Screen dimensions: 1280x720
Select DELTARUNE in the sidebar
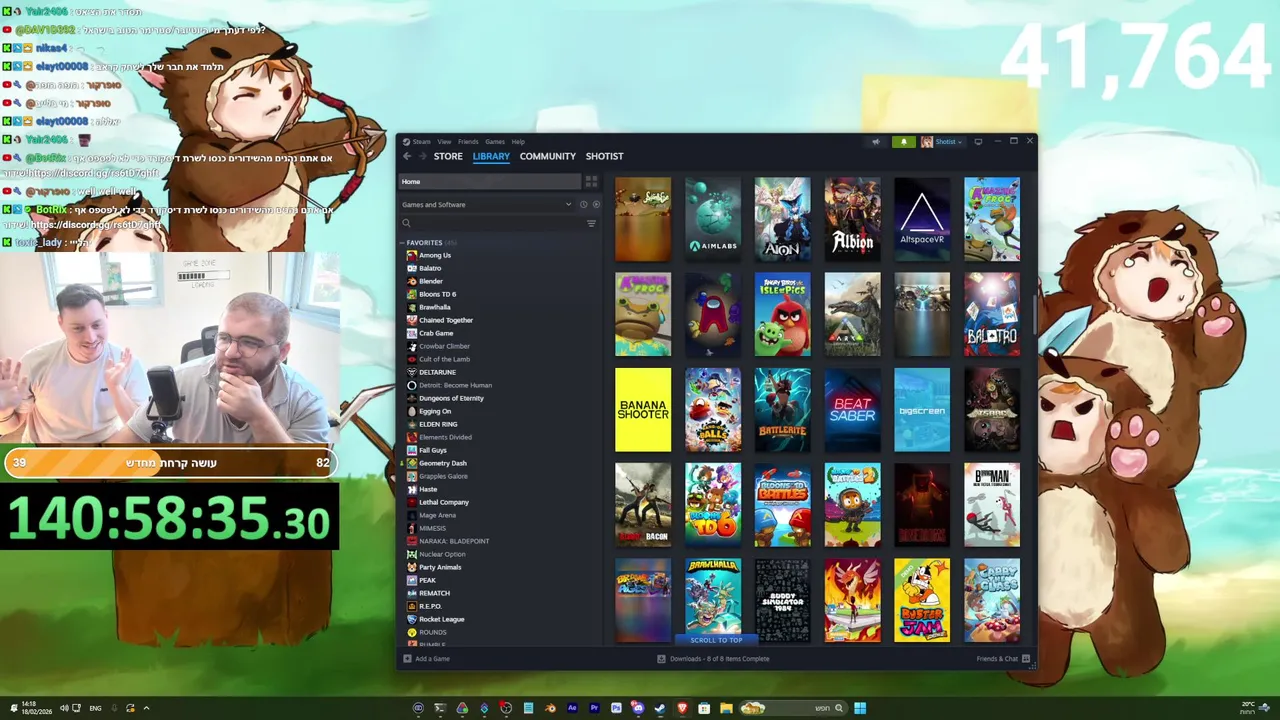coord(437,372)
